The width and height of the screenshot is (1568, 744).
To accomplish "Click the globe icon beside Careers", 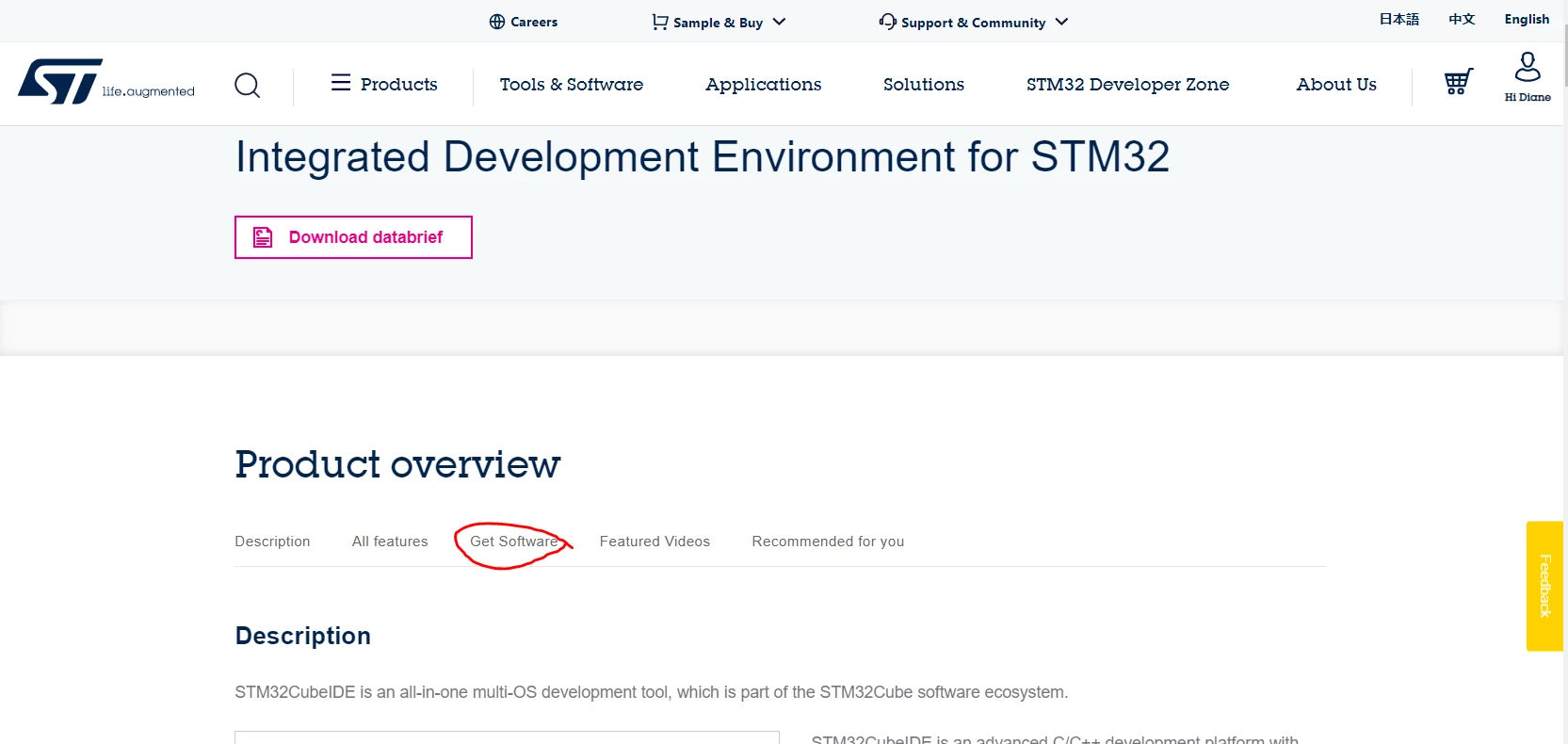I will tap(497, 22).
